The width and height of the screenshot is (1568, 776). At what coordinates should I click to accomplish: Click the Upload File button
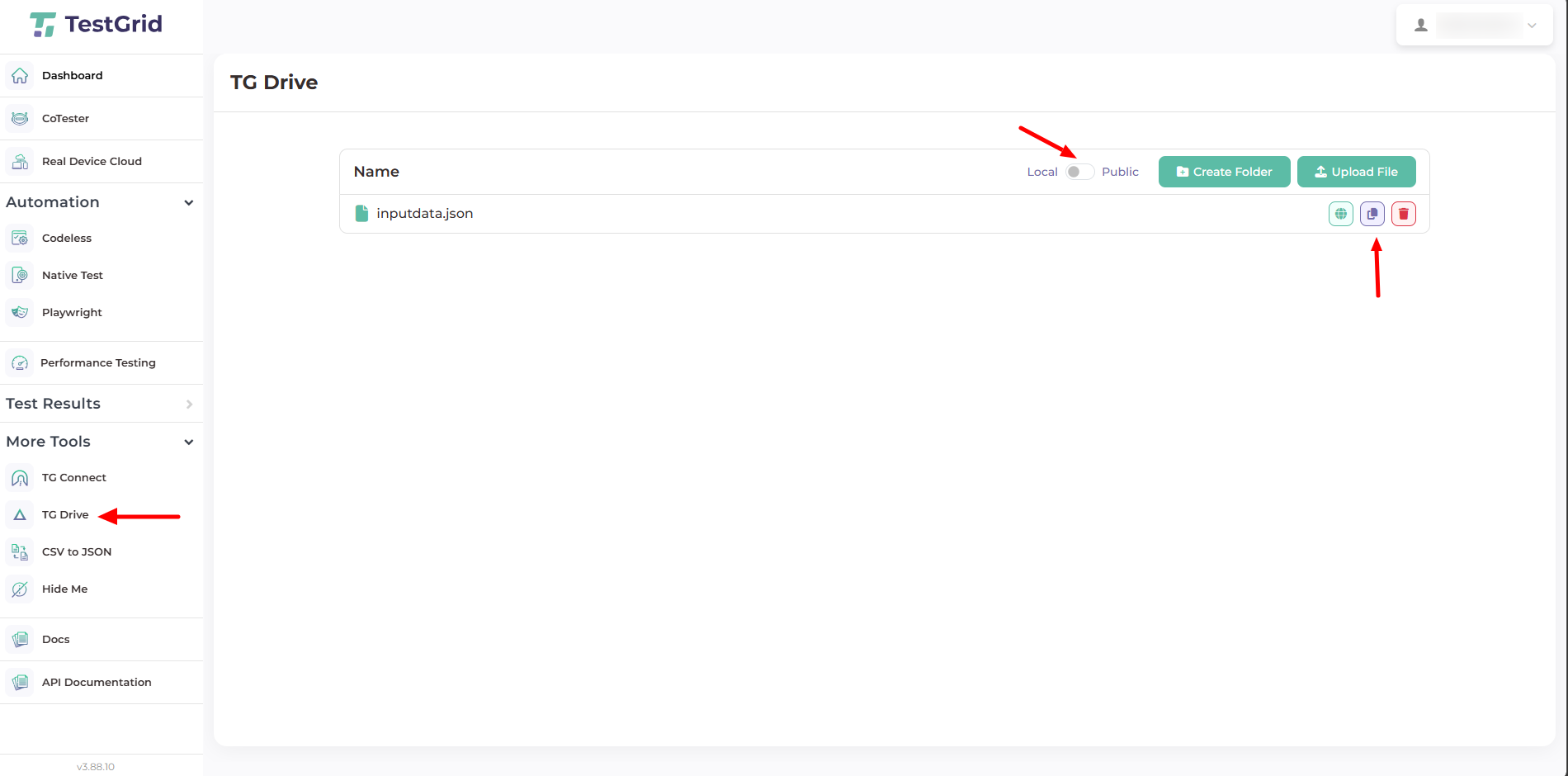coord(1356,172)
